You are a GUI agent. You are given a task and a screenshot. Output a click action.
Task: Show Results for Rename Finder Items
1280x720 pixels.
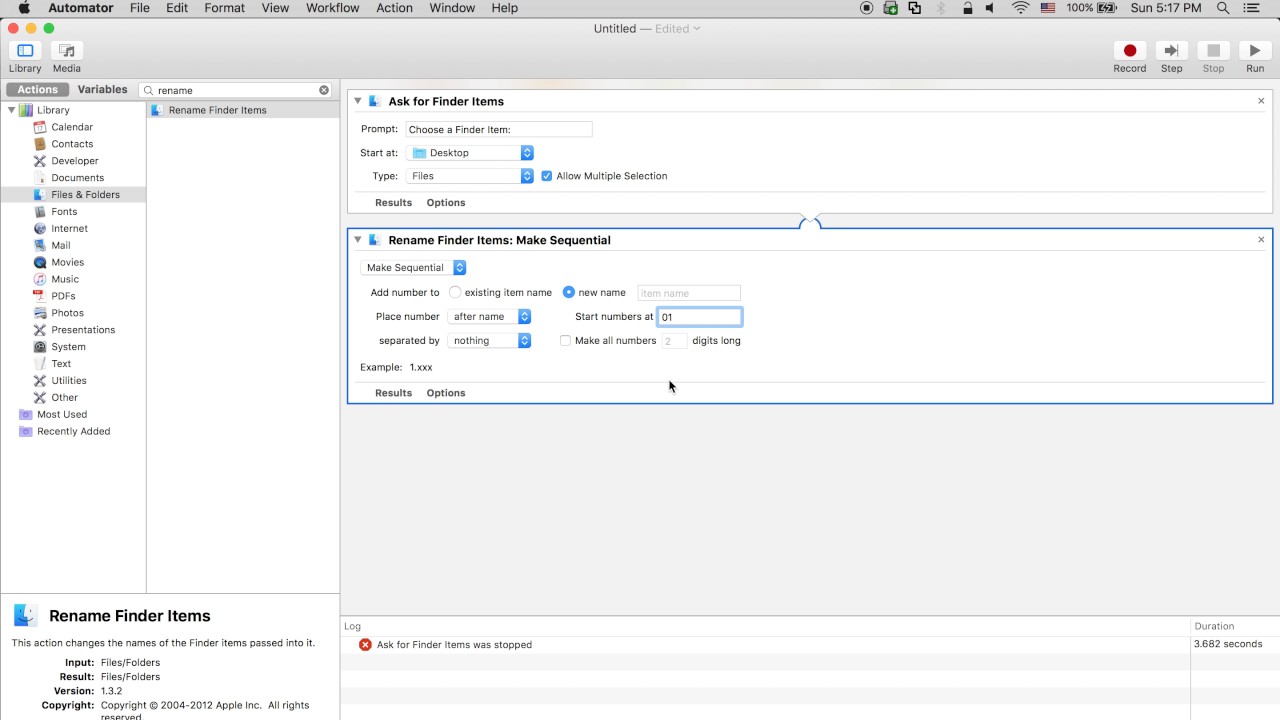click(x=393, y=393)
